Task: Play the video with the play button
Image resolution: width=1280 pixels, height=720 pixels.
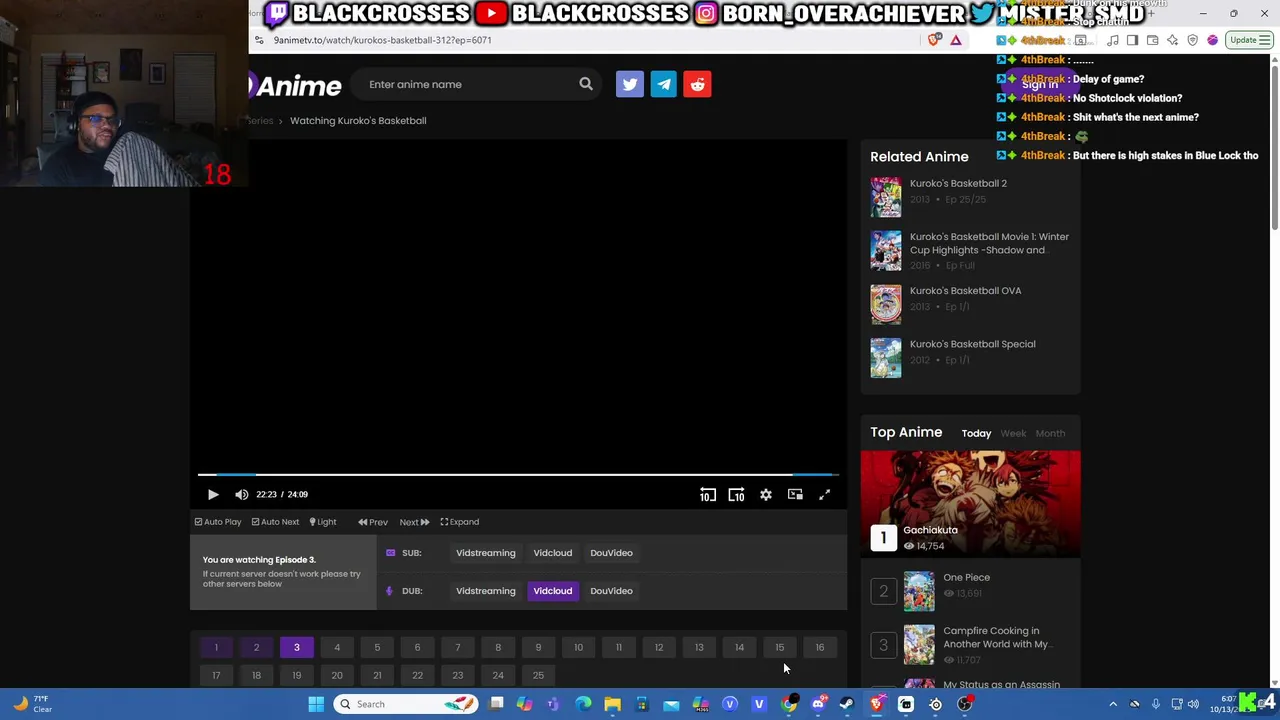Action: click(x=213, y=494)
